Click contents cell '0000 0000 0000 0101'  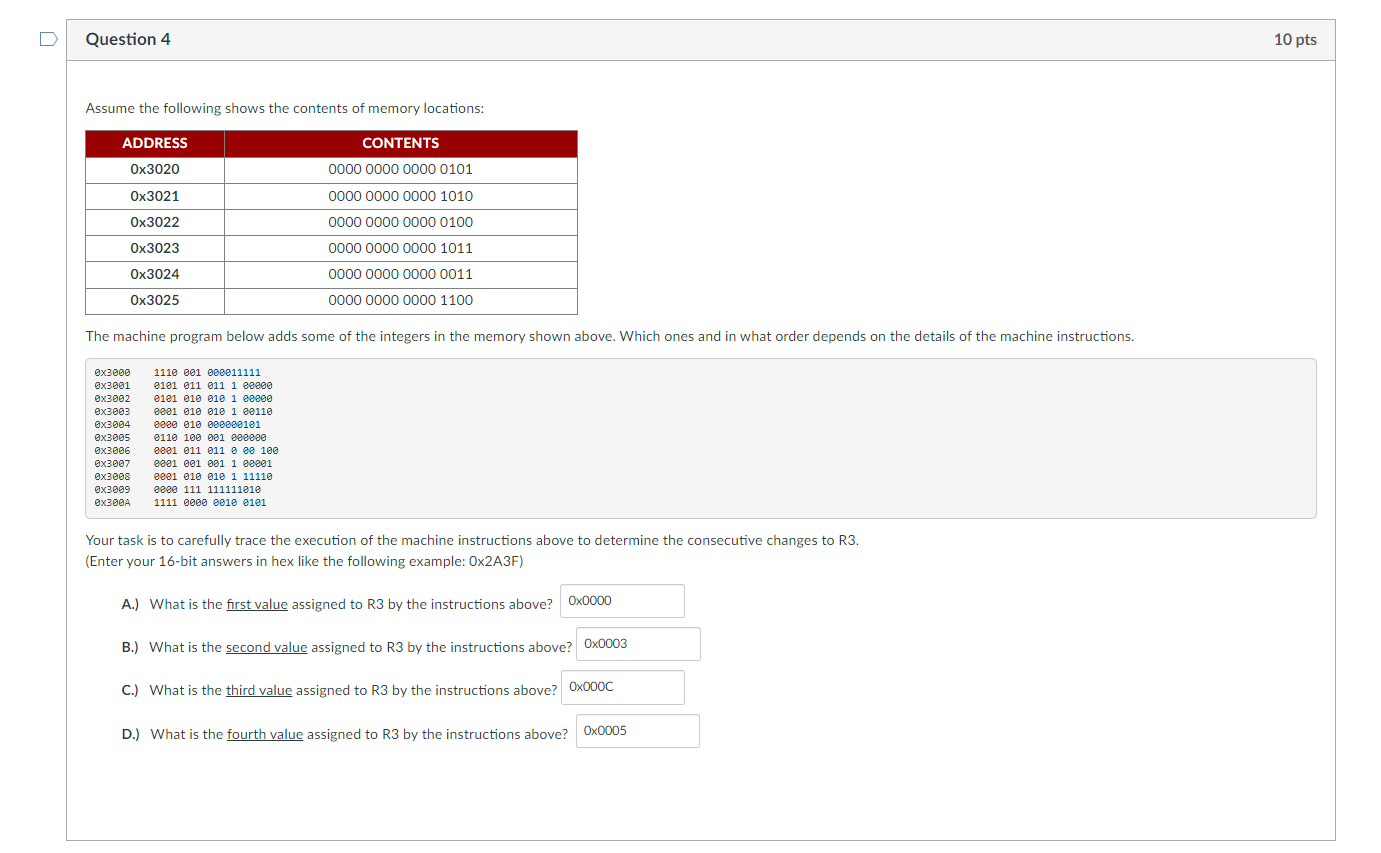pyautogui.click(x=401, y=170)
